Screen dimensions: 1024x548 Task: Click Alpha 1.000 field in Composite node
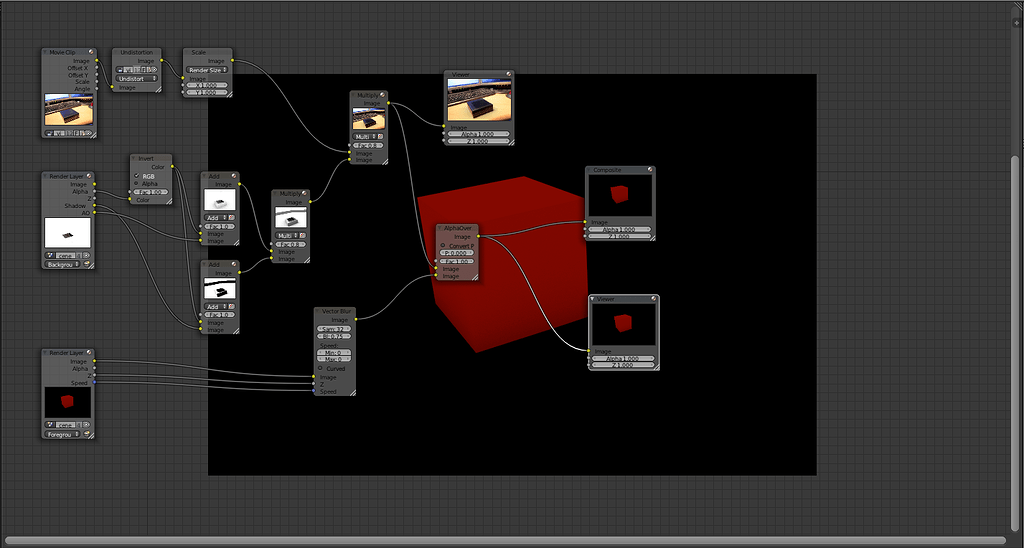point(620,229)
